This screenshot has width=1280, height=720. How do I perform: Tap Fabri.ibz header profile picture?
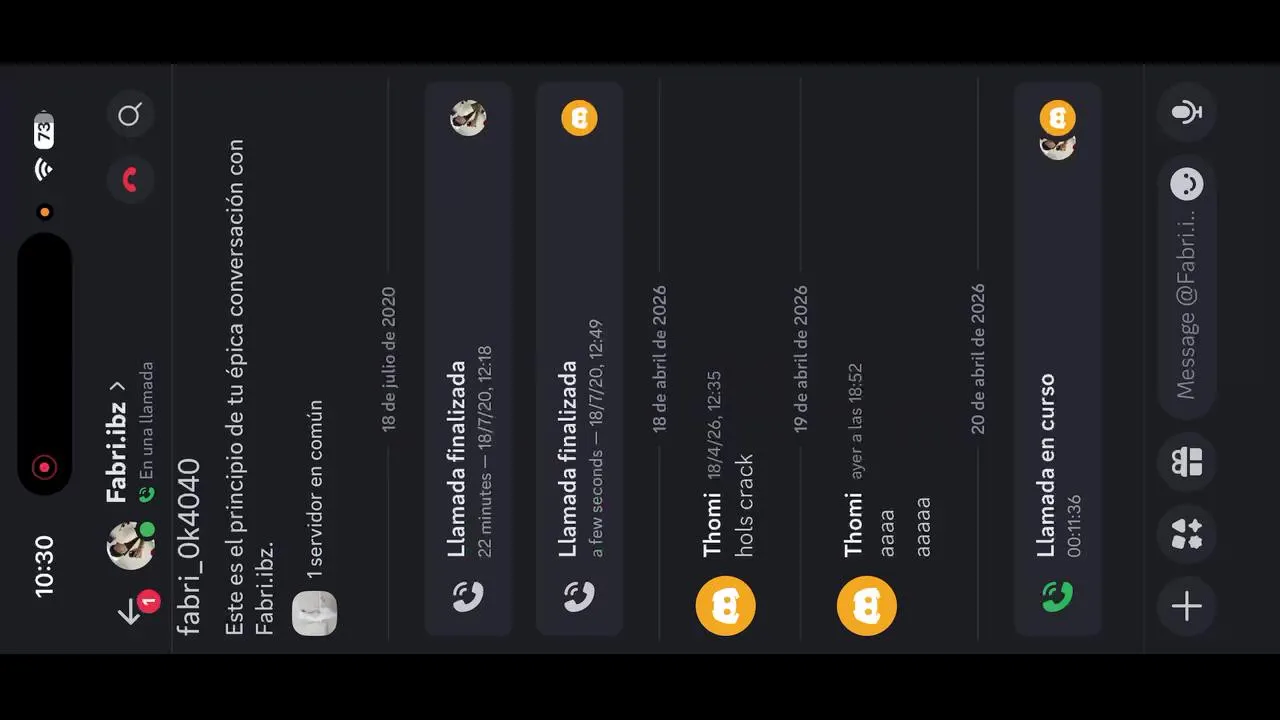(x=130, y=545)
